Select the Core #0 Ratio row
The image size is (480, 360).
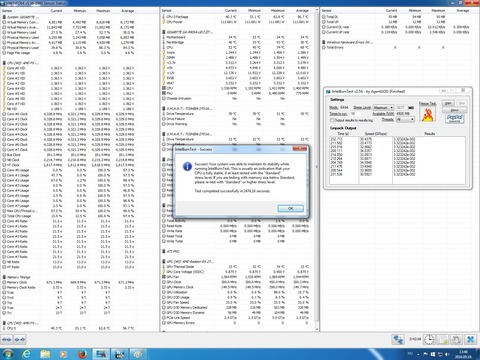pyautogui.click(x=68, y=221)
